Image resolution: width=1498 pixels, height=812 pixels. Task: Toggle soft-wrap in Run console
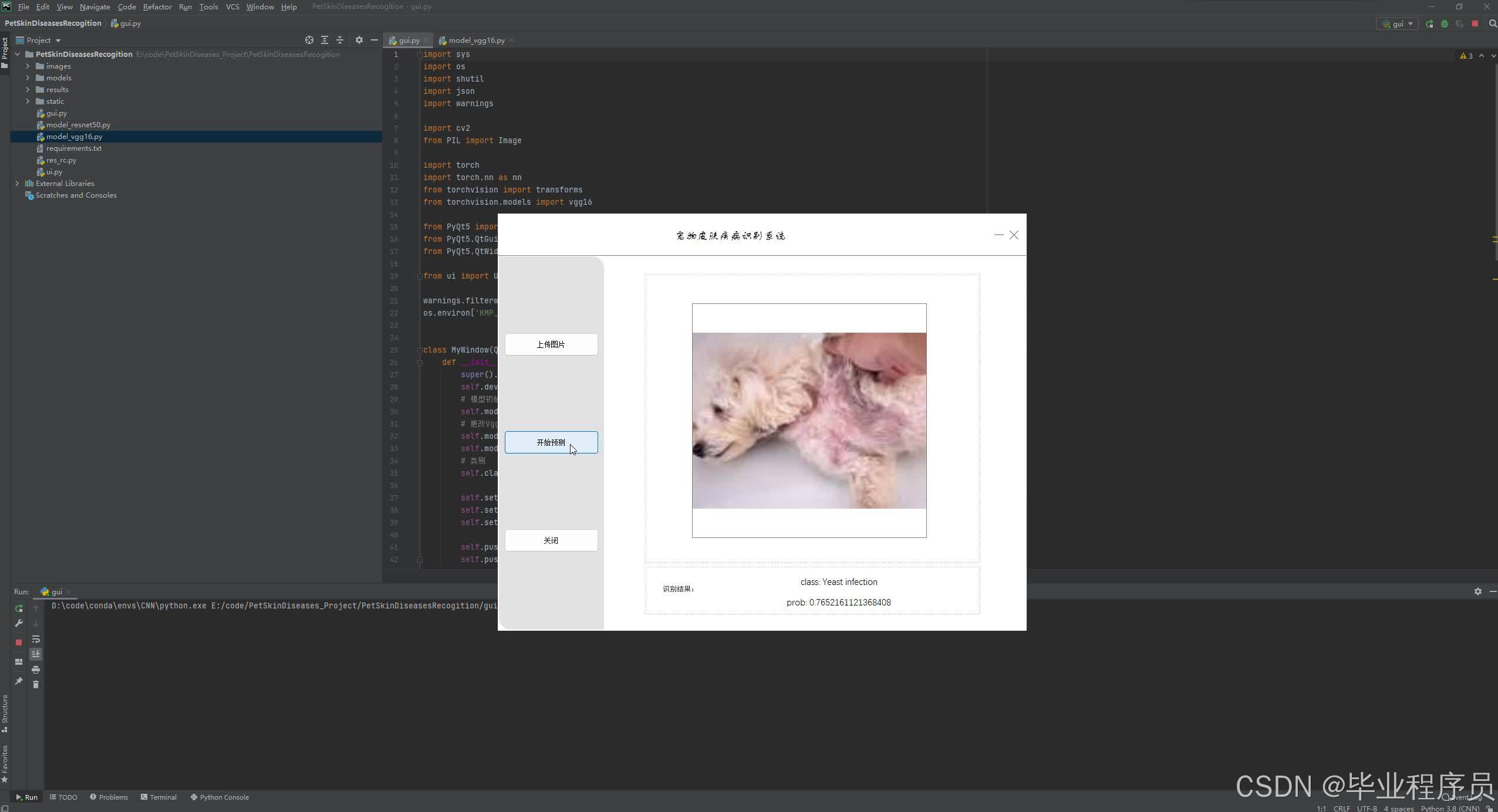pyautogui.click(x=36, y=639)
